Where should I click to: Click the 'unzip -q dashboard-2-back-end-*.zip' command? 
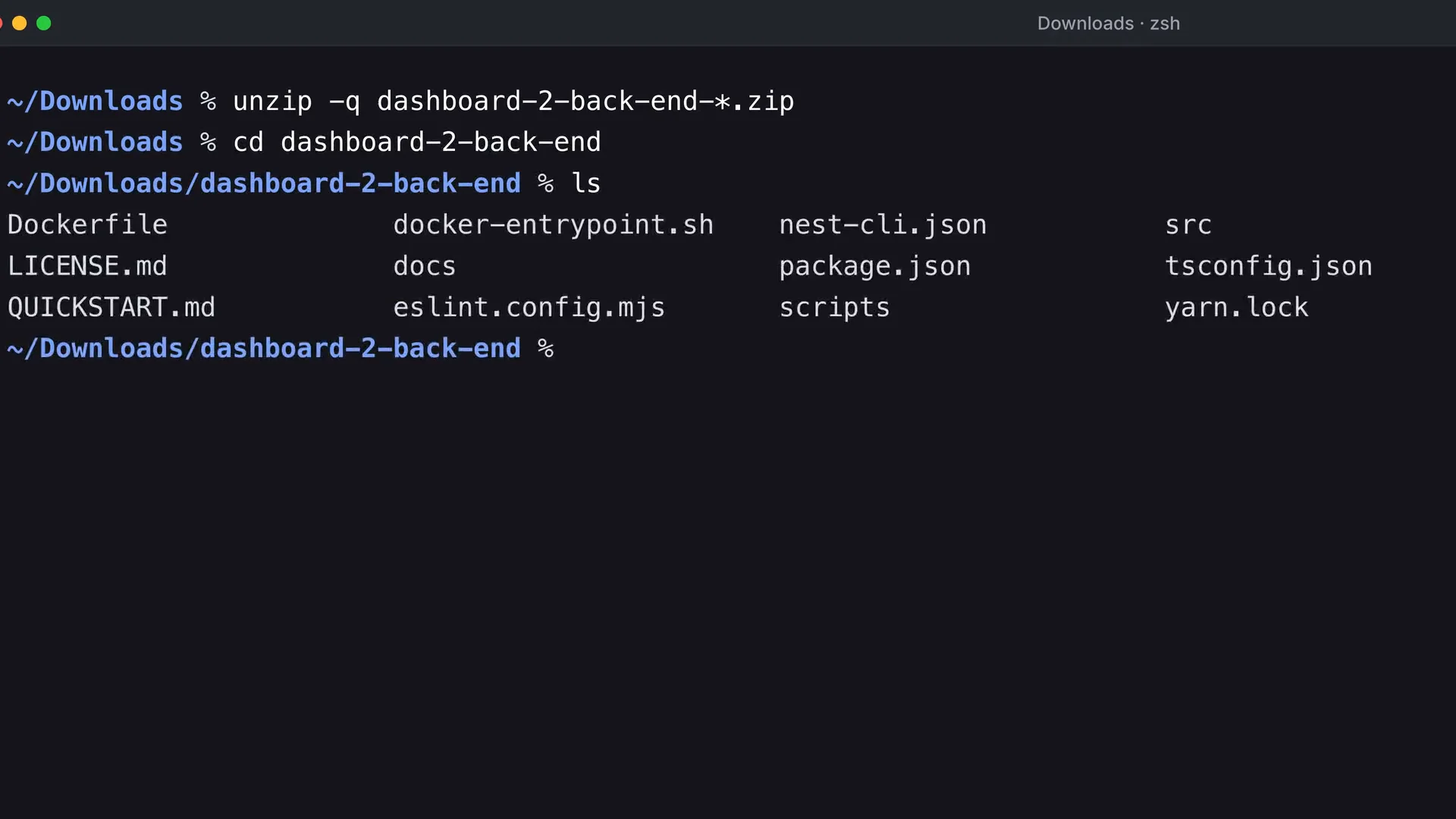pos(513,101)
